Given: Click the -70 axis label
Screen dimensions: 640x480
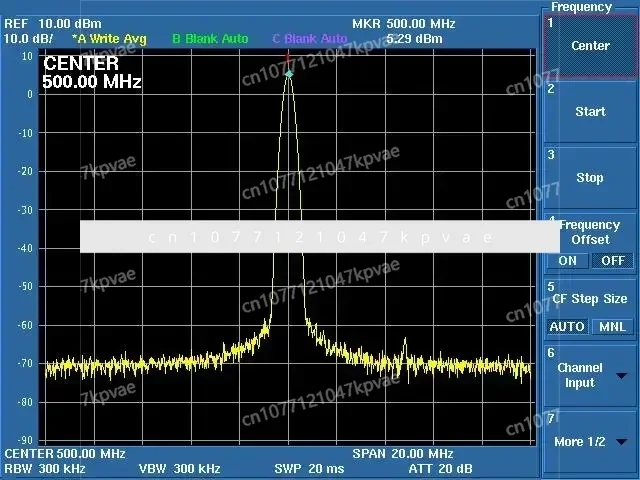Looking at the screenshot, I should click(25, 363).
